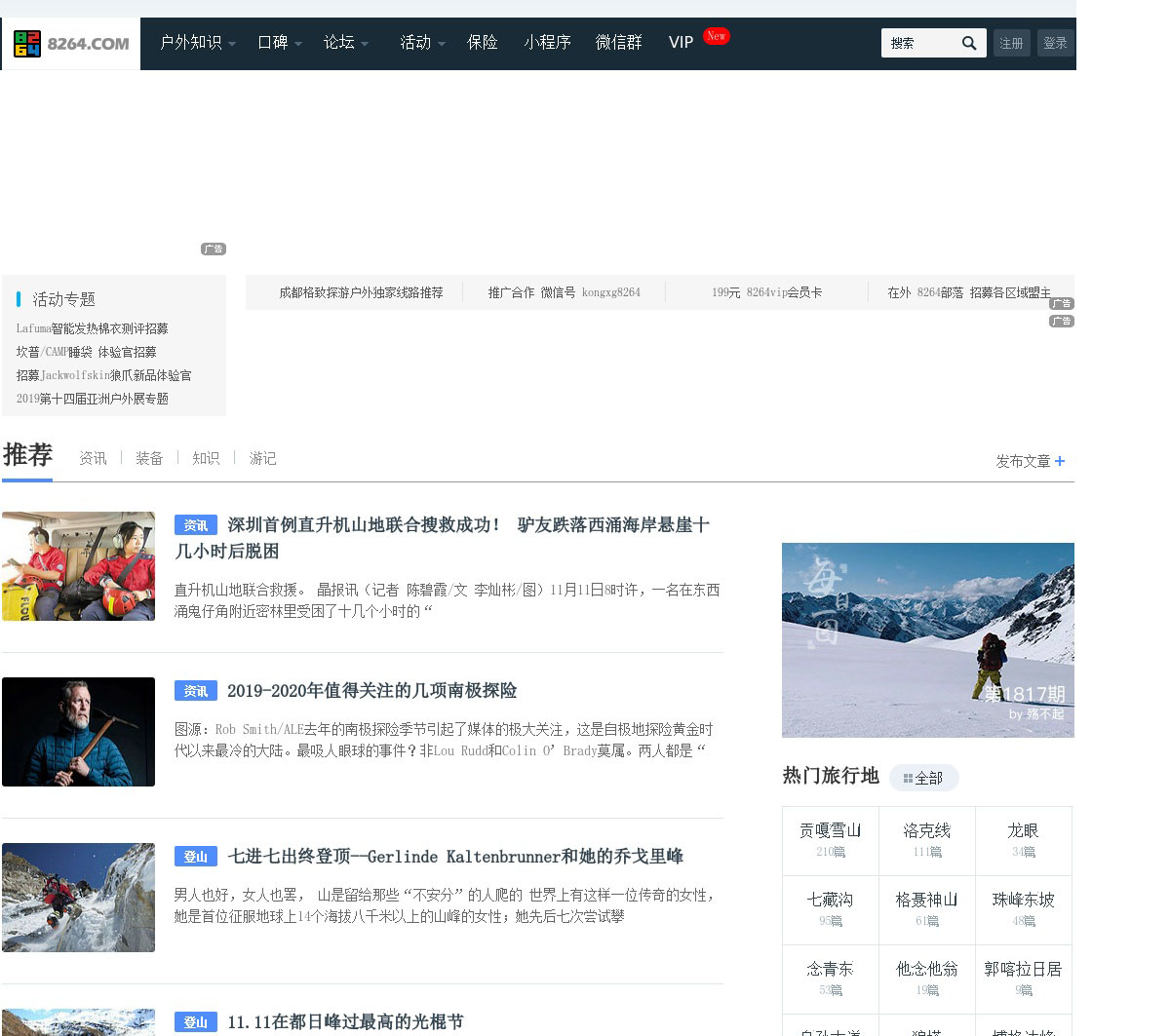Open the 户外知识 dropdown menu
This screenshot has width=1170, height=1036.
coord(198,43)
